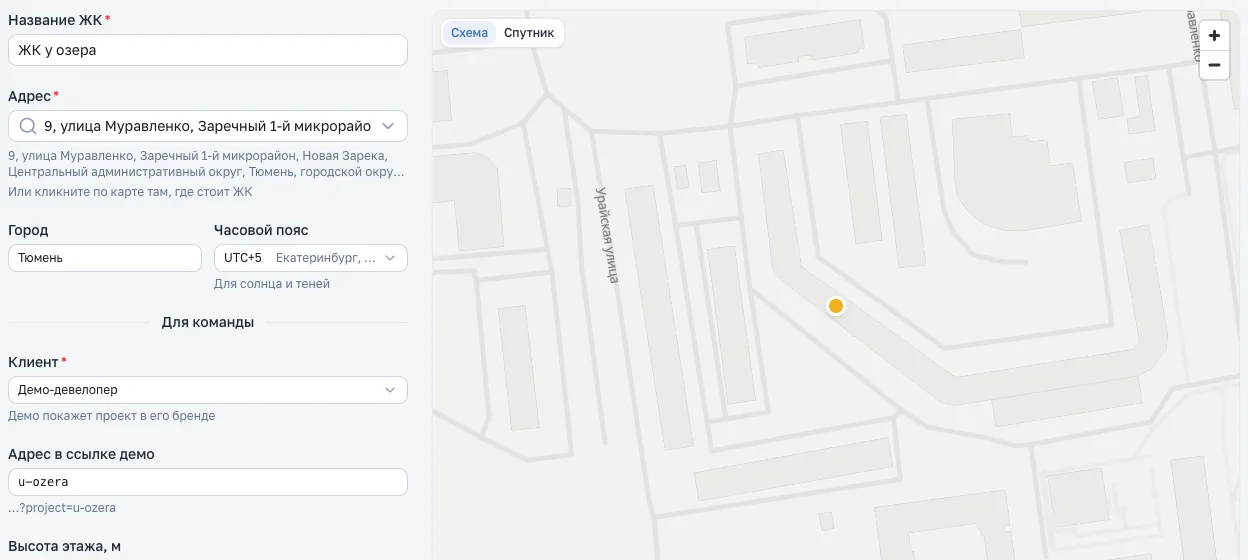Click the magnifier icon in address field
The image size is (1248, 560).
click(28, 126)
